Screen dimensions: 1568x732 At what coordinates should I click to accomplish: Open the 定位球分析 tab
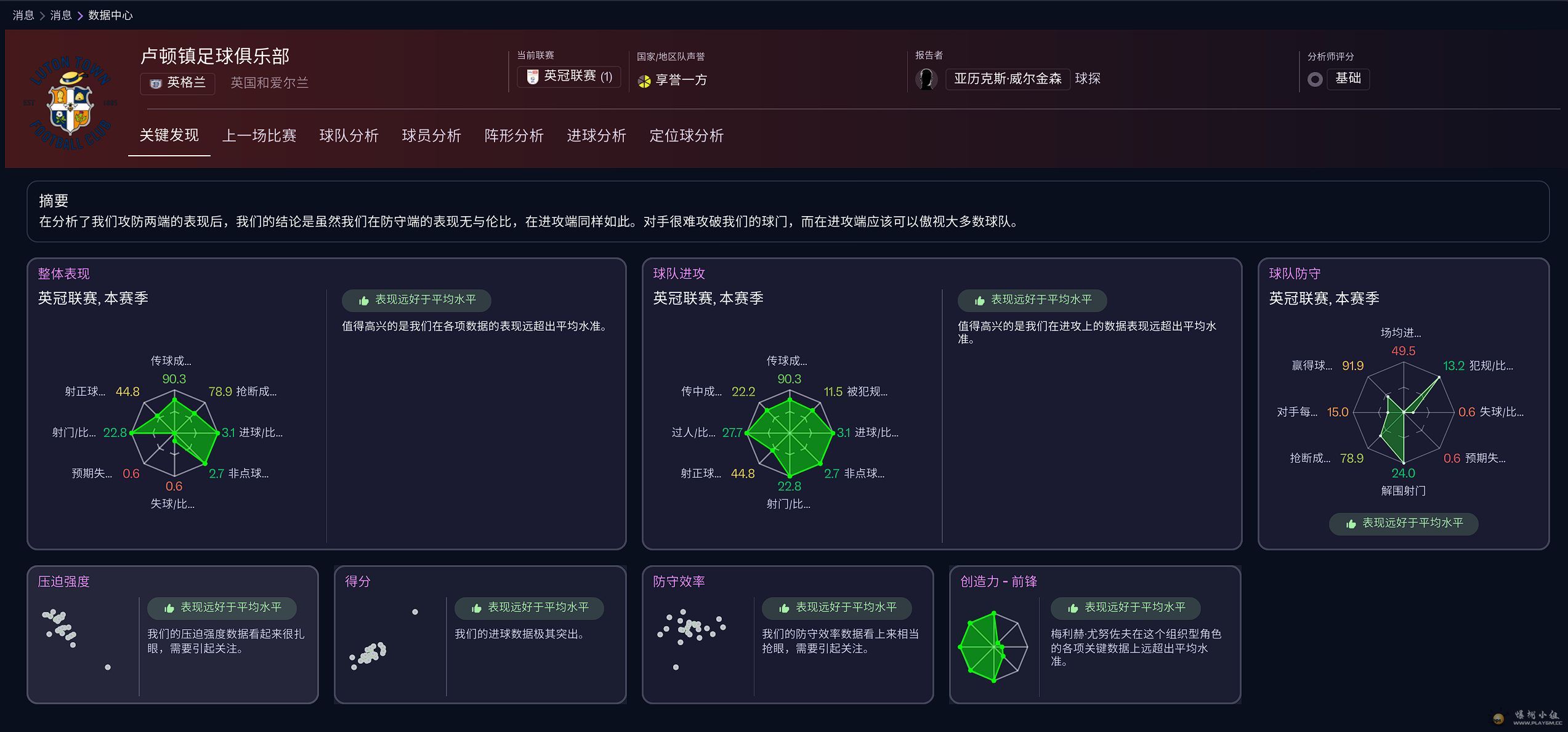[x=686, y=135]
